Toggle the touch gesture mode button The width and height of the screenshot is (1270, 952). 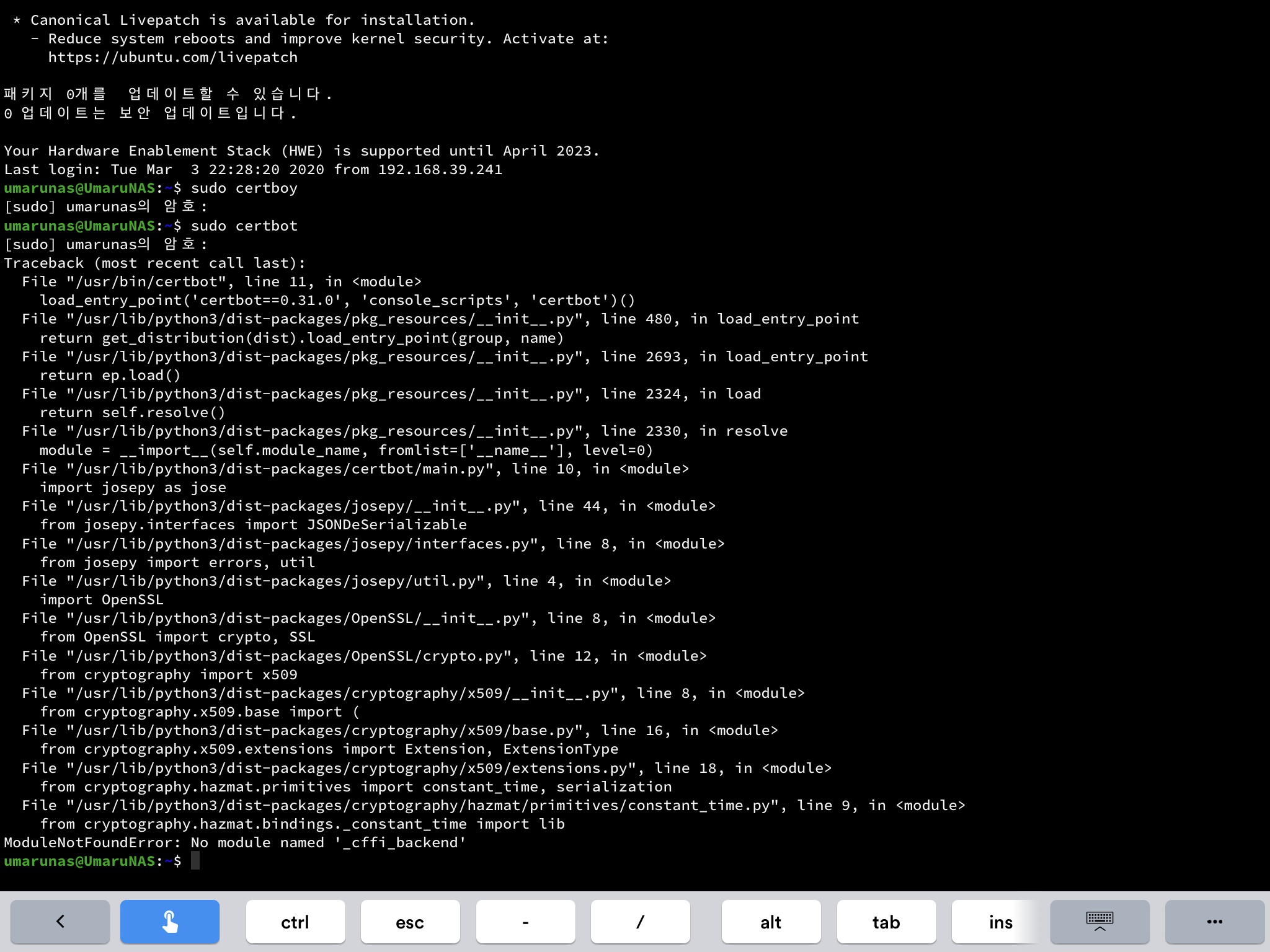click(x=170, y=922)
